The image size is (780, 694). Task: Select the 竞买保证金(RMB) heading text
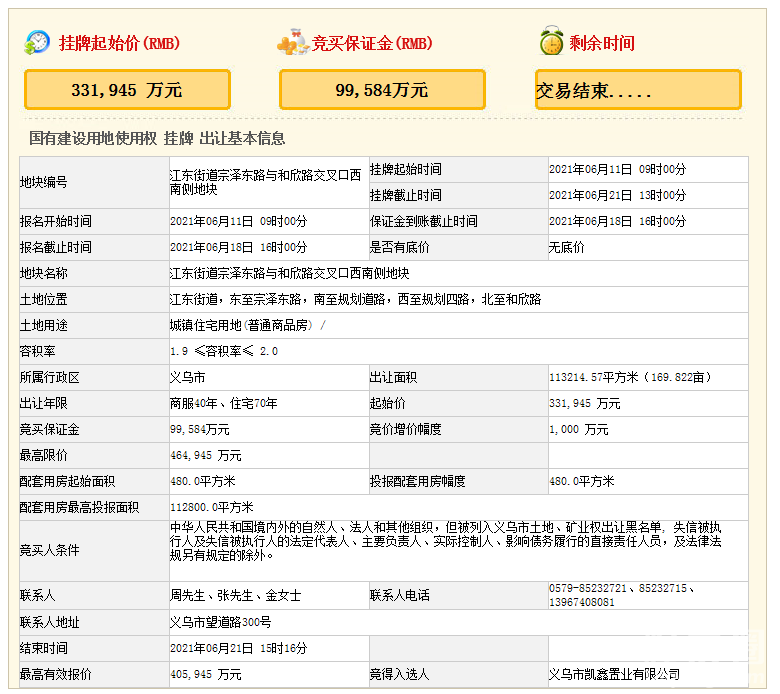[x=372, y=43]
